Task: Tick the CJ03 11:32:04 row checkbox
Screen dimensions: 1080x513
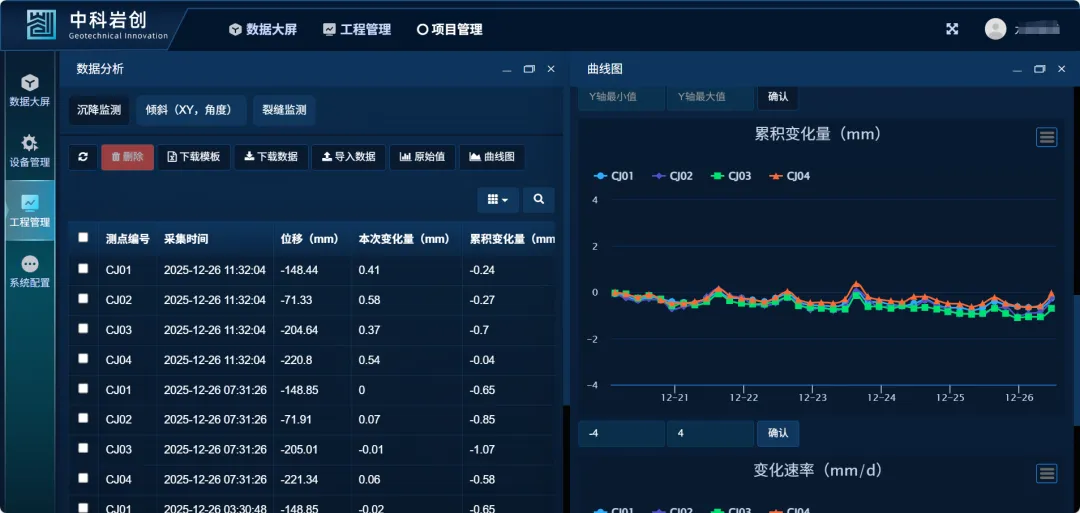Action: tap(83, 330)
